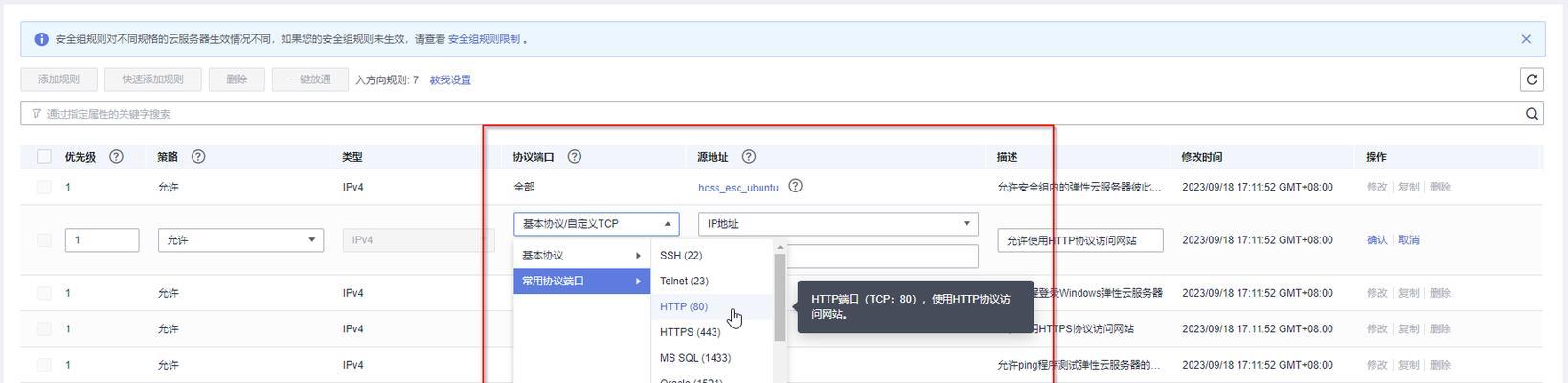This screenshot has width=1568, height=383.
Task: Open the 允许 policy dropdown
Action: 240,239
